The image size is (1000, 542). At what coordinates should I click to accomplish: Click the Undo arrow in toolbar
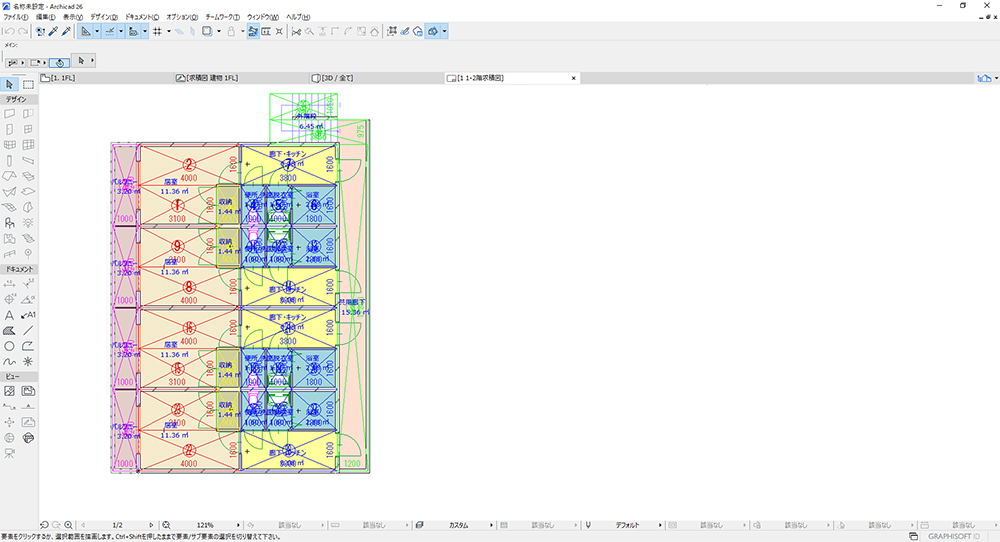(9, 31)
